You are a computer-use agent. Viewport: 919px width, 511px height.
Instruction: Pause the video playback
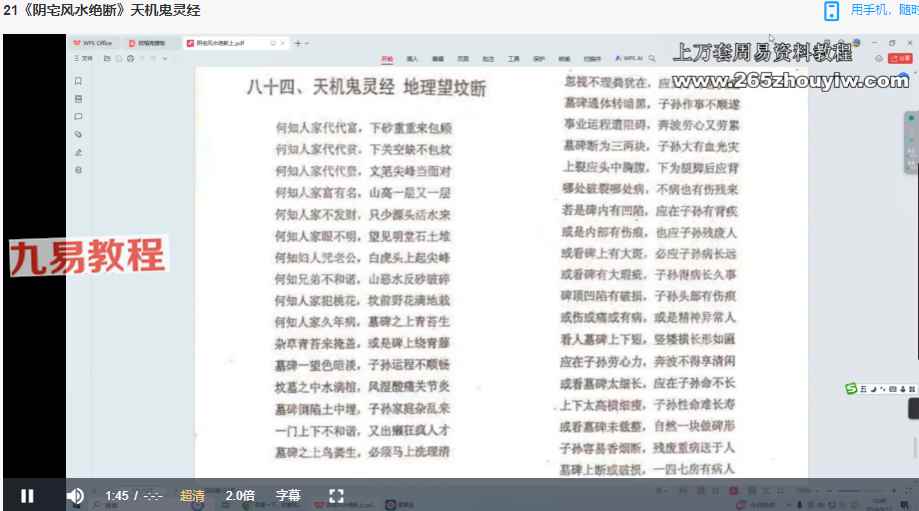pos(27,496)
